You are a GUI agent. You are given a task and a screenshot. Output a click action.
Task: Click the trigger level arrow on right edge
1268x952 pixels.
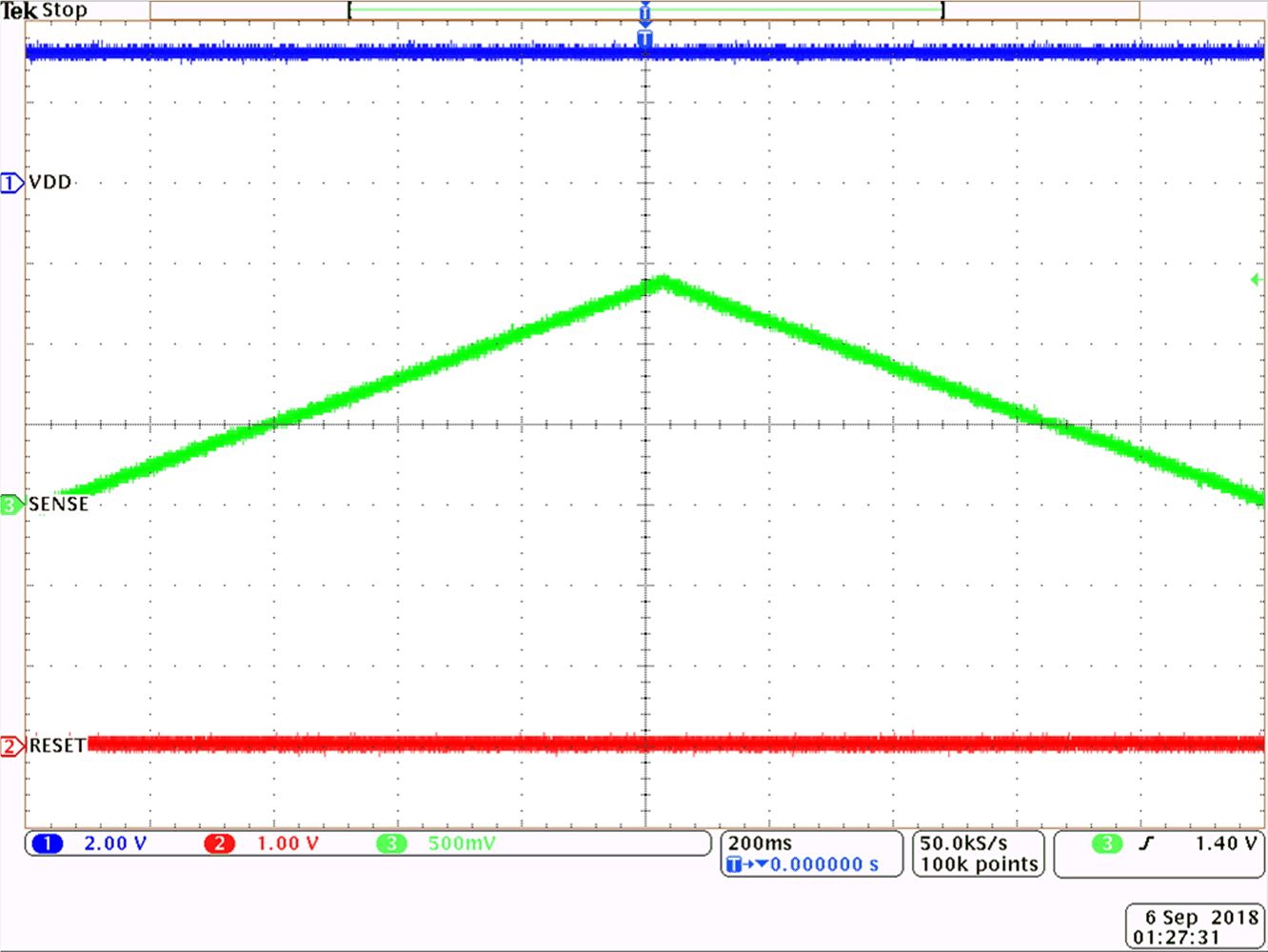(x=1257, y=279)
